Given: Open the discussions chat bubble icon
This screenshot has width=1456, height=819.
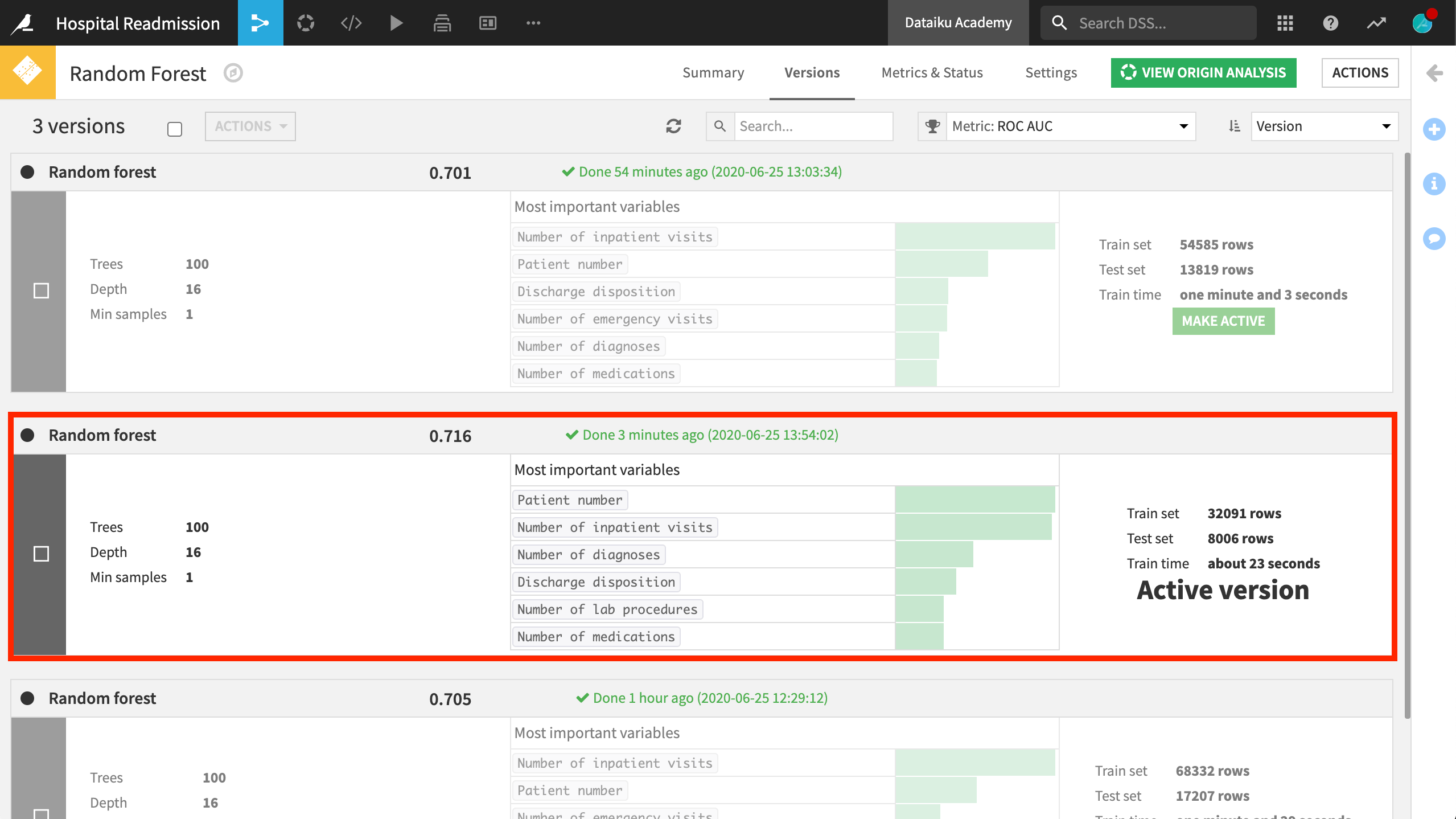Looking at the screenshot, I should 1434,239.
